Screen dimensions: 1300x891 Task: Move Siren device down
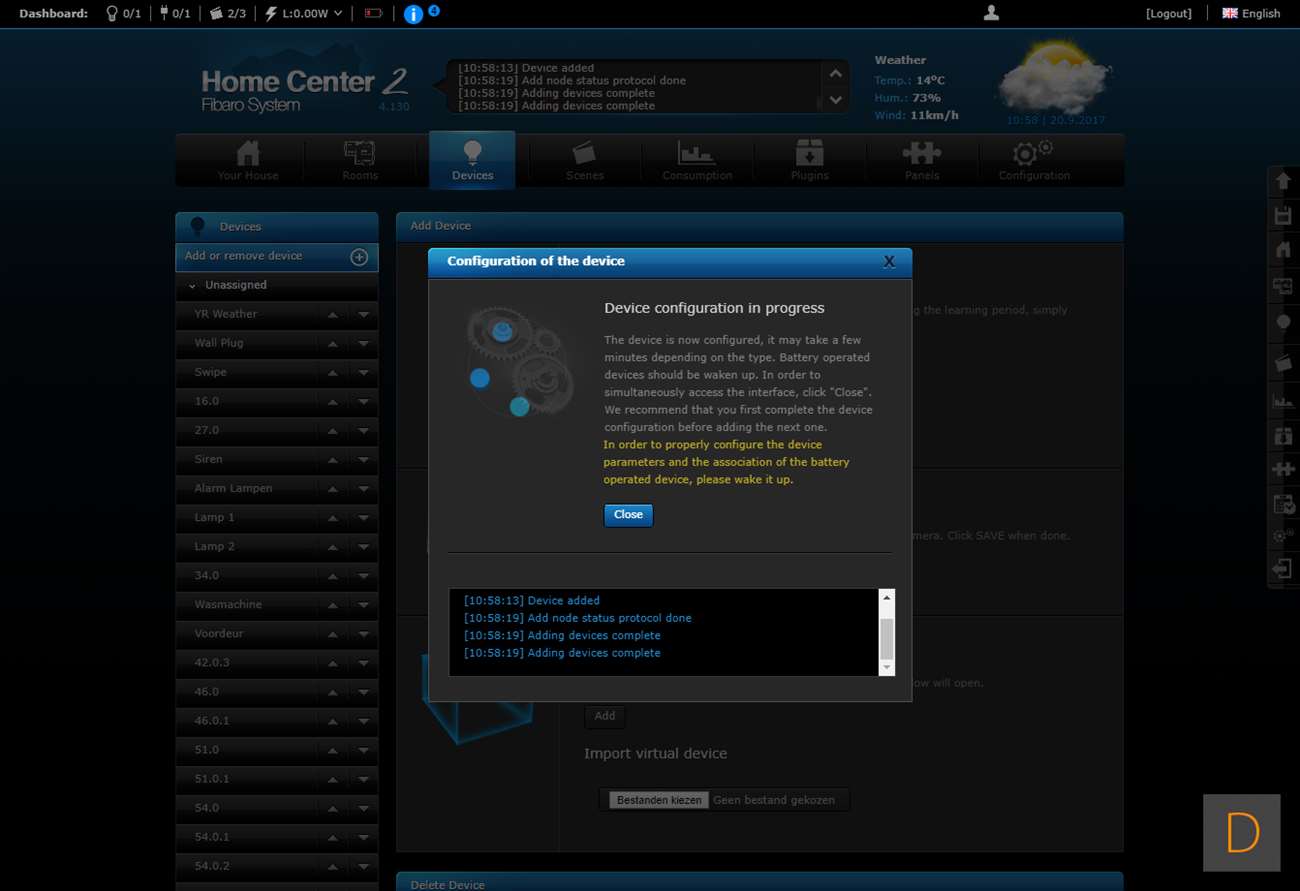pos(364,460)
